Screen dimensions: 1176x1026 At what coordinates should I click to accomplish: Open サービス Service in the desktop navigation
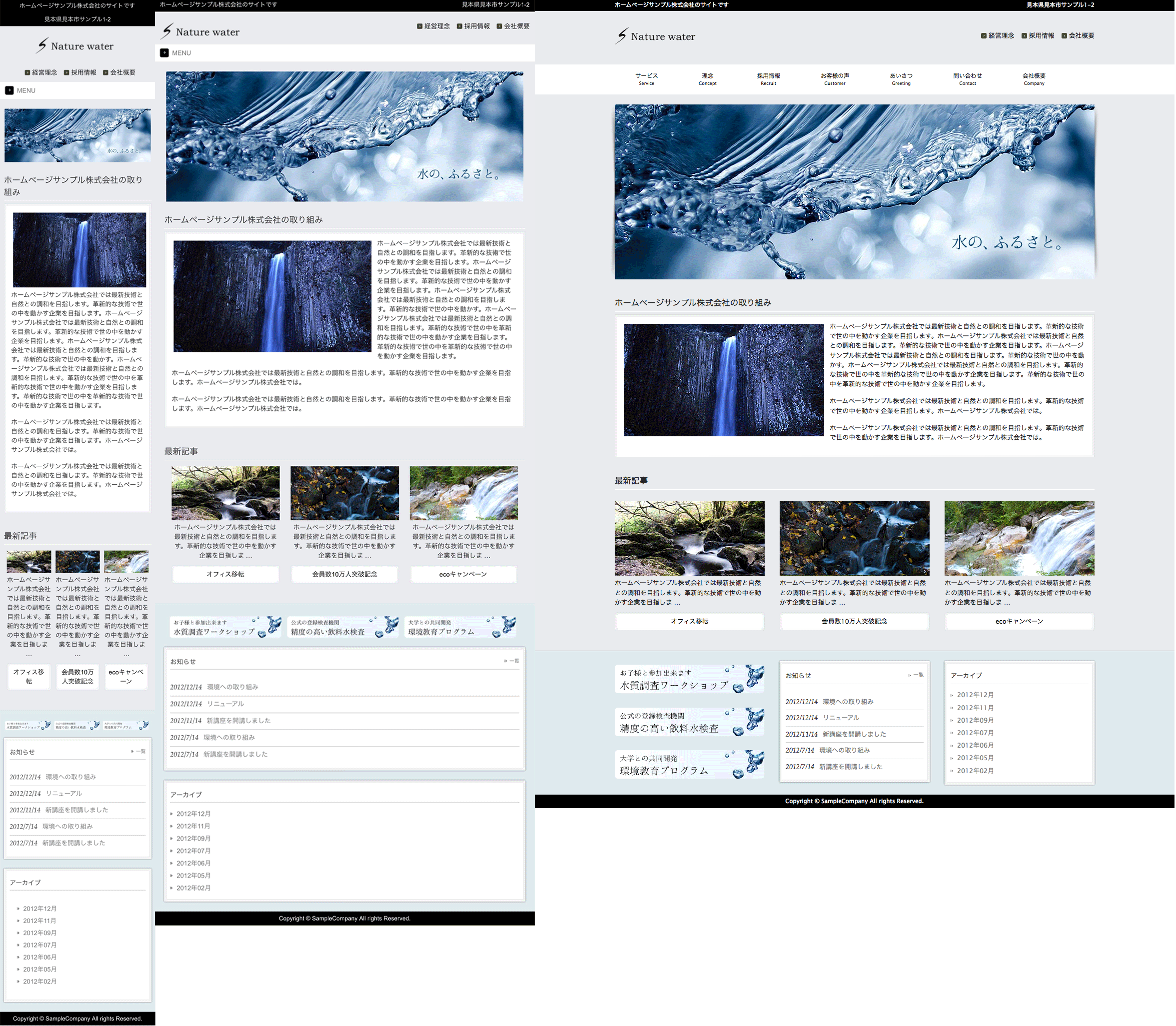tap(646, 79)
